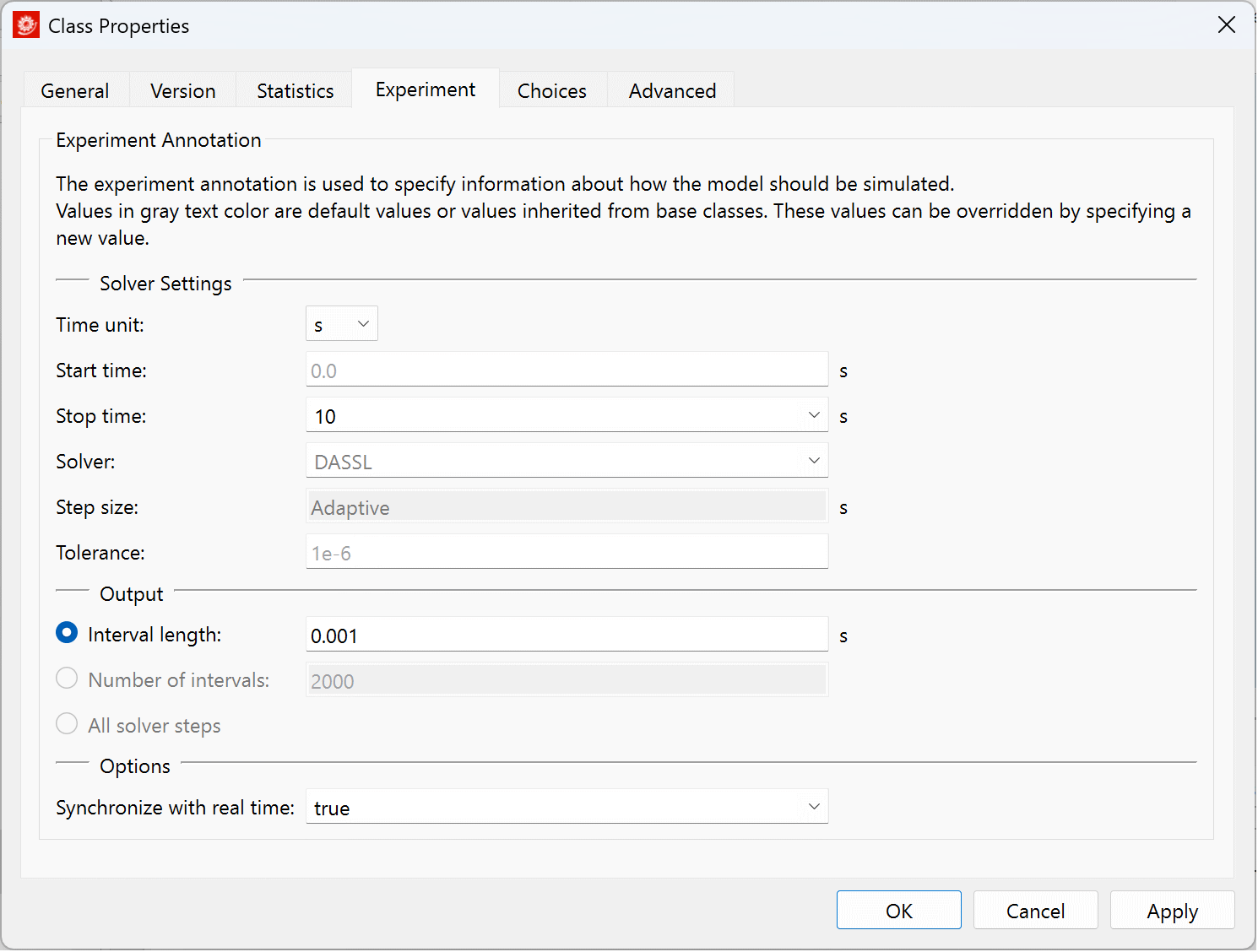This screenshot has width=1258, height=952.
Task: Click the red application icon in title bar
Action: (x=26, y=25)
